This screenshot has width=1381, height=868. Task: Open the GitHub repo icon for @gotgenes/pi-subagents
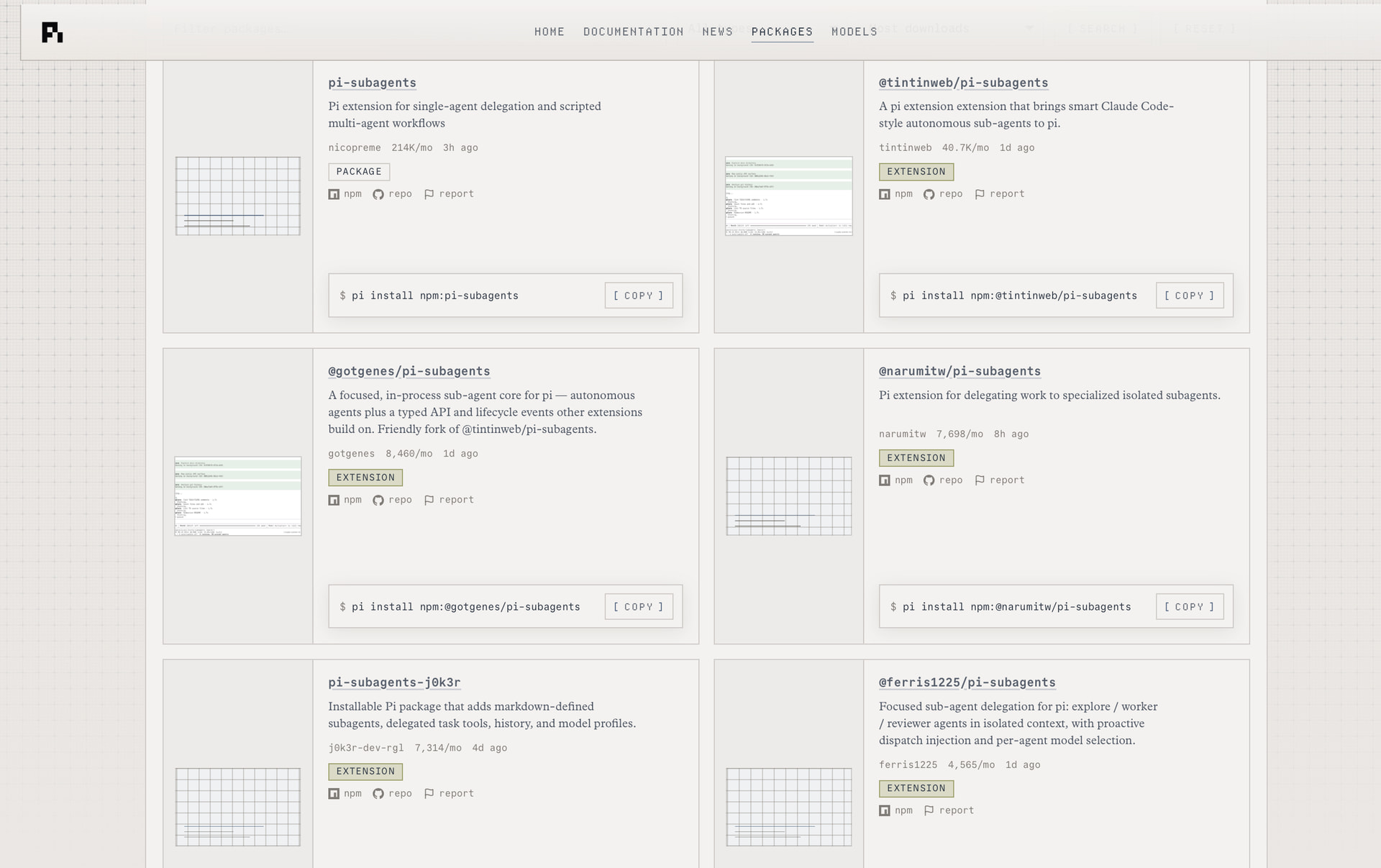(392, 500)
